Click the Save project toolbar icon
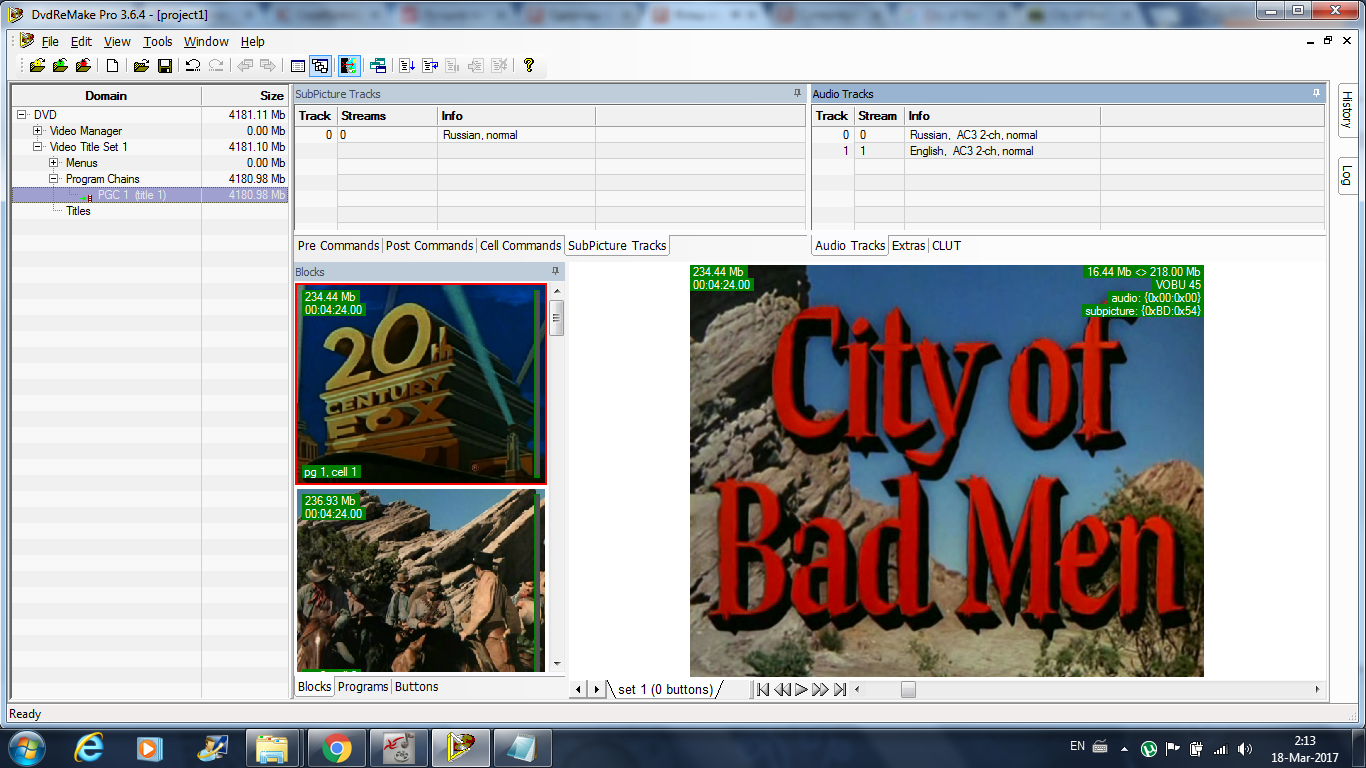The height and width of the screenshot is (768, 1366). (x=165, y=66)
